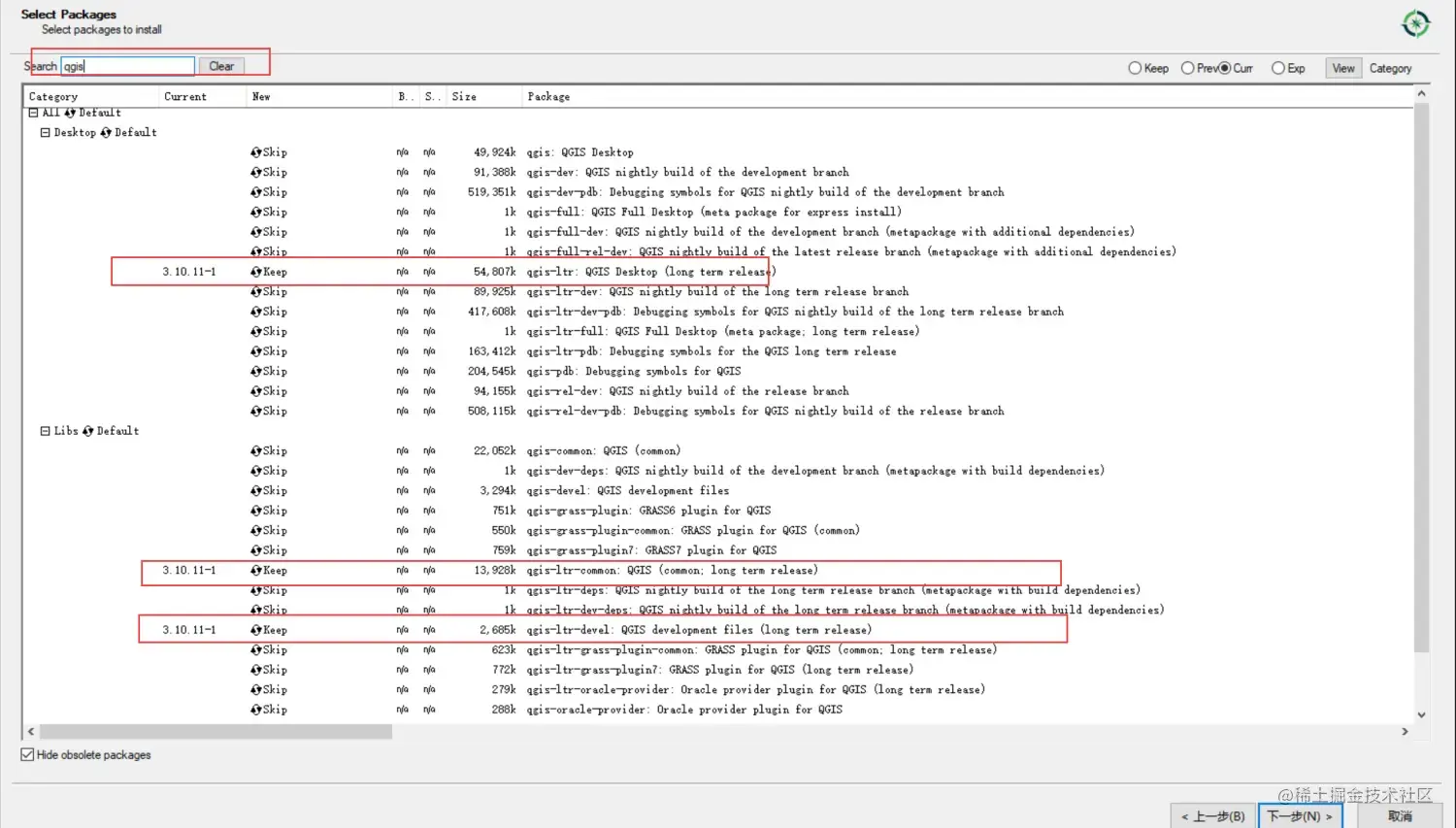Click the 上一步(B) back button

(x=1213, y=816)
